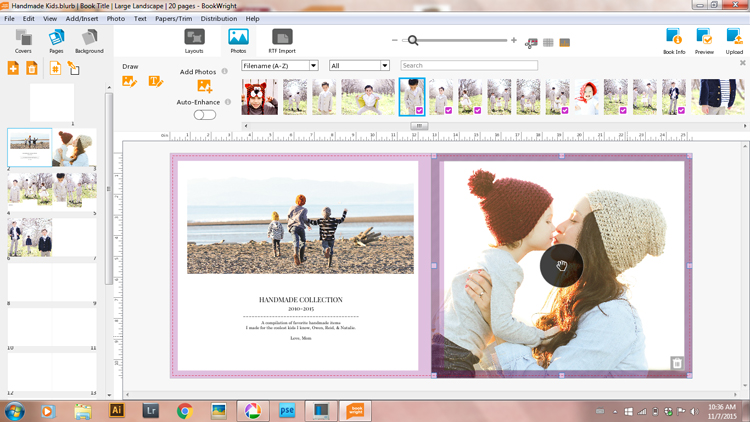
Task: Open Windows Explorer folder from the taskbar
Action: tap(83, 411)
